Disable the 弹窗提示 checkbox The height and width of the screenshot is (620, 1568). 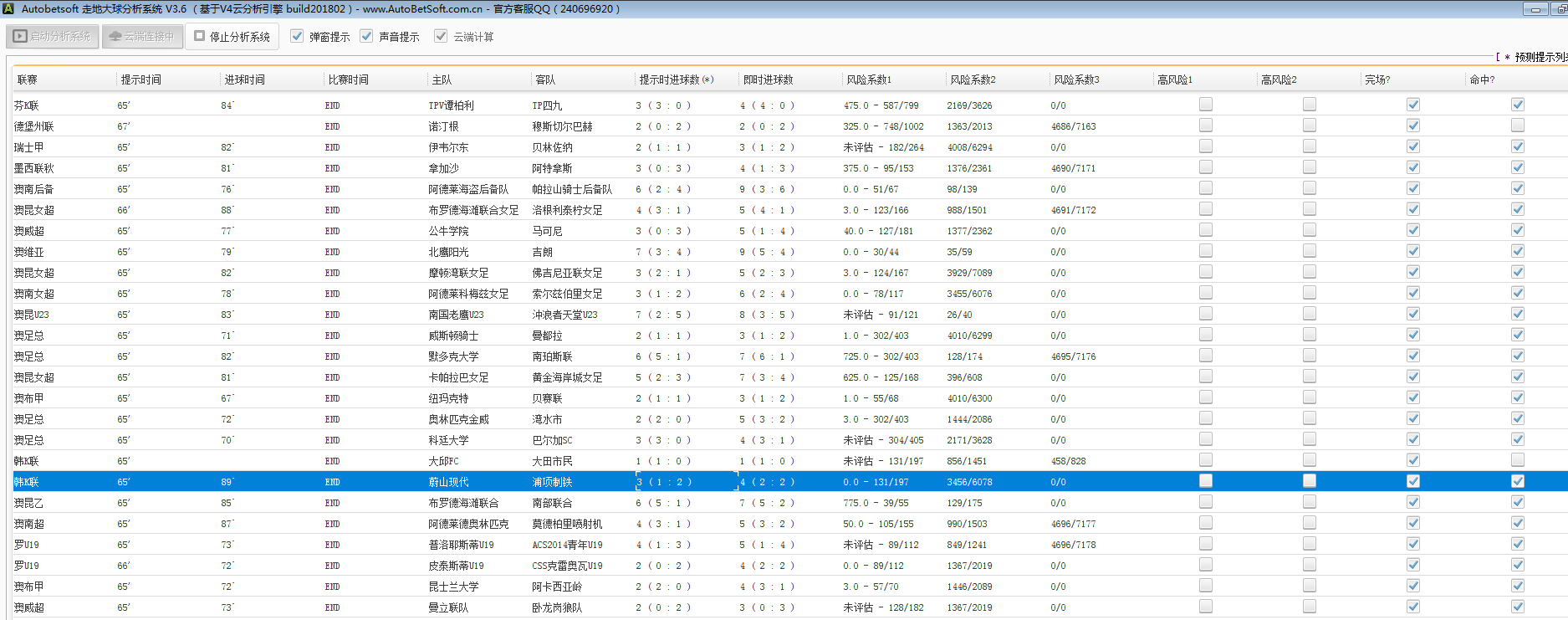pyautogui.click(x=297, y=37)
